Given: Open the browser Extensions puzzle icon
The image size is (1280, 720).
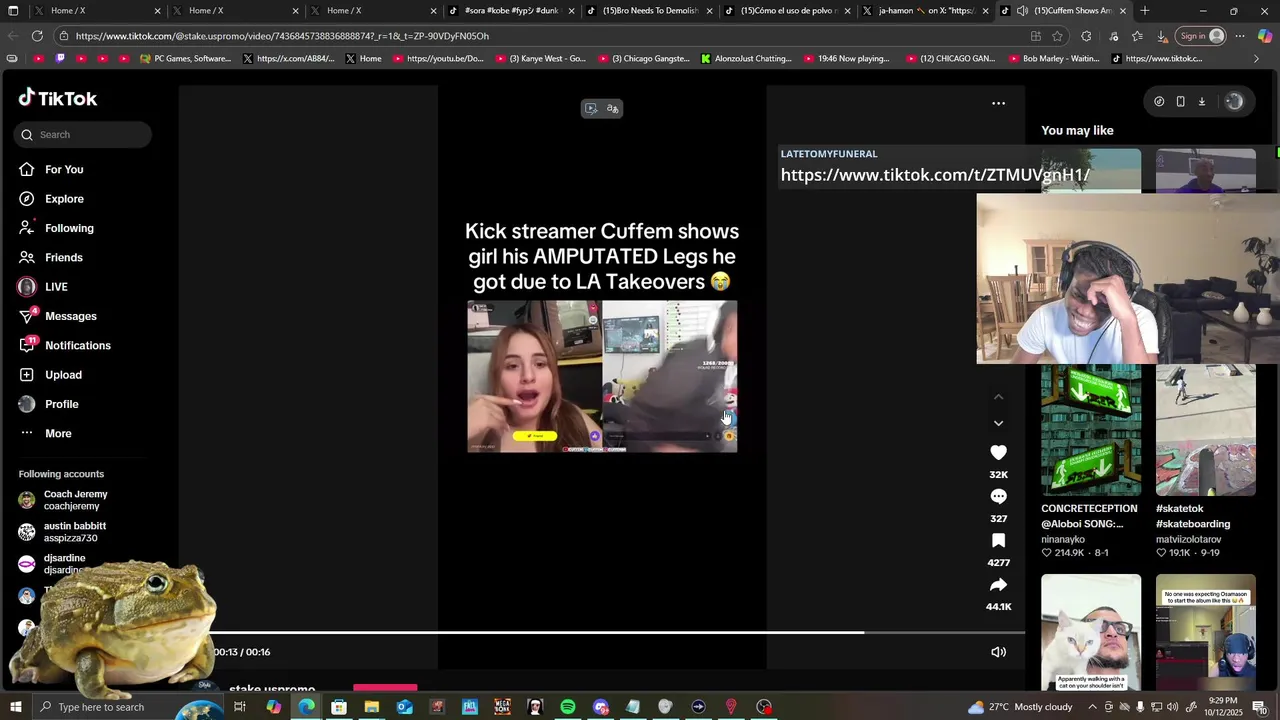Looking at the screenshot, I should pyautogui.click(x=1086, y=36).
